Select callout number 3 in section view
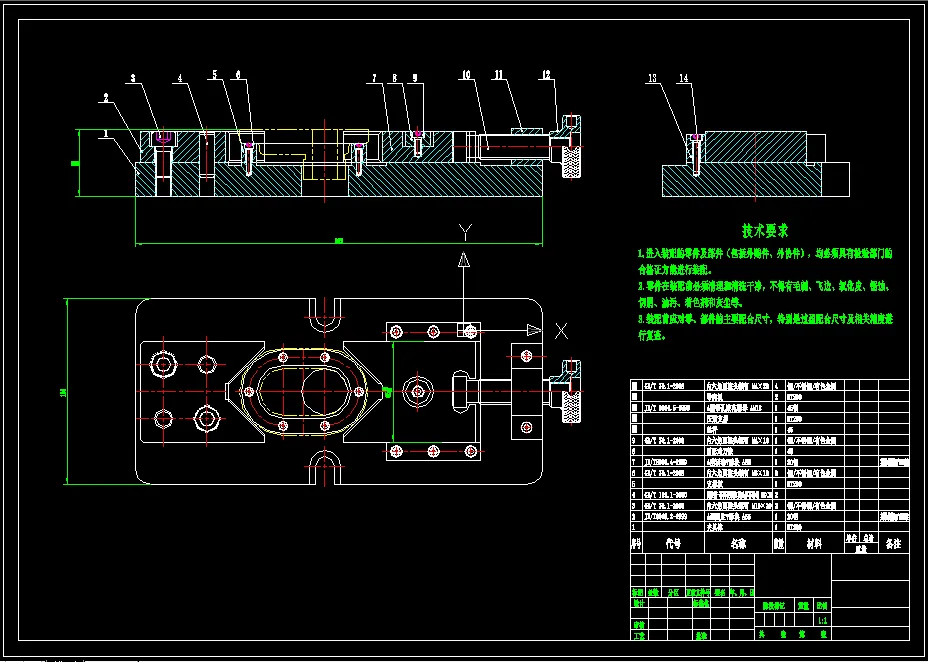This screenshot has height=662, width=928. [x=133, y=78]
